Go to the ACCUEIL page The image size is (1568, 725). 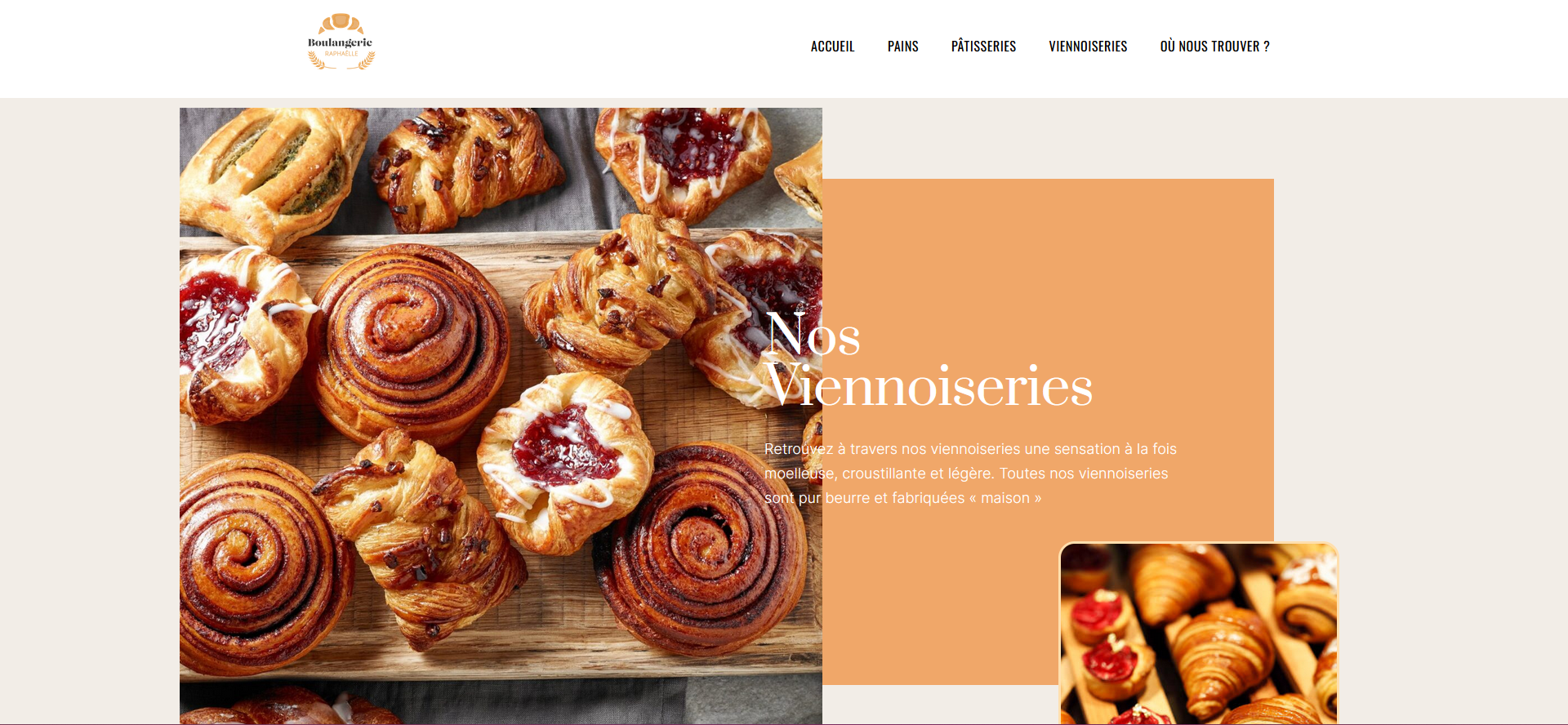pyautogui.click(x=832, y=47)
